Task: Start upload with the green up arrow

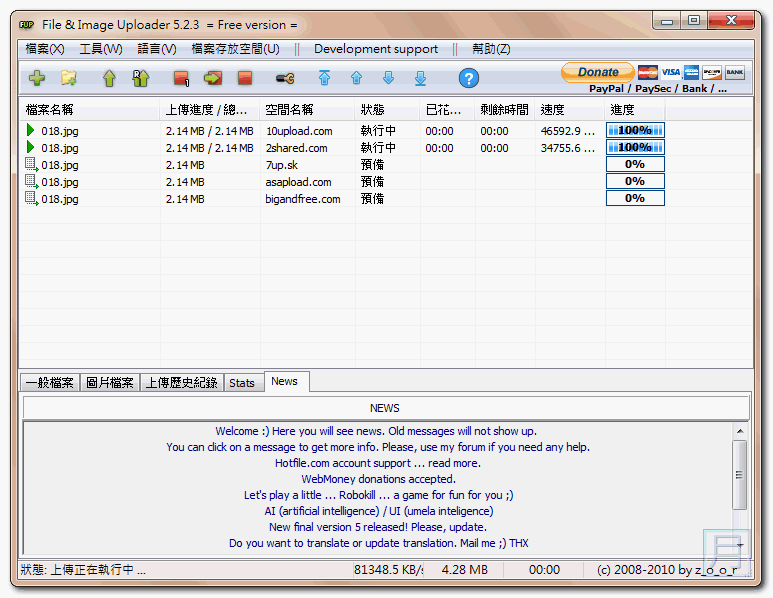Action: coord(109,78)
